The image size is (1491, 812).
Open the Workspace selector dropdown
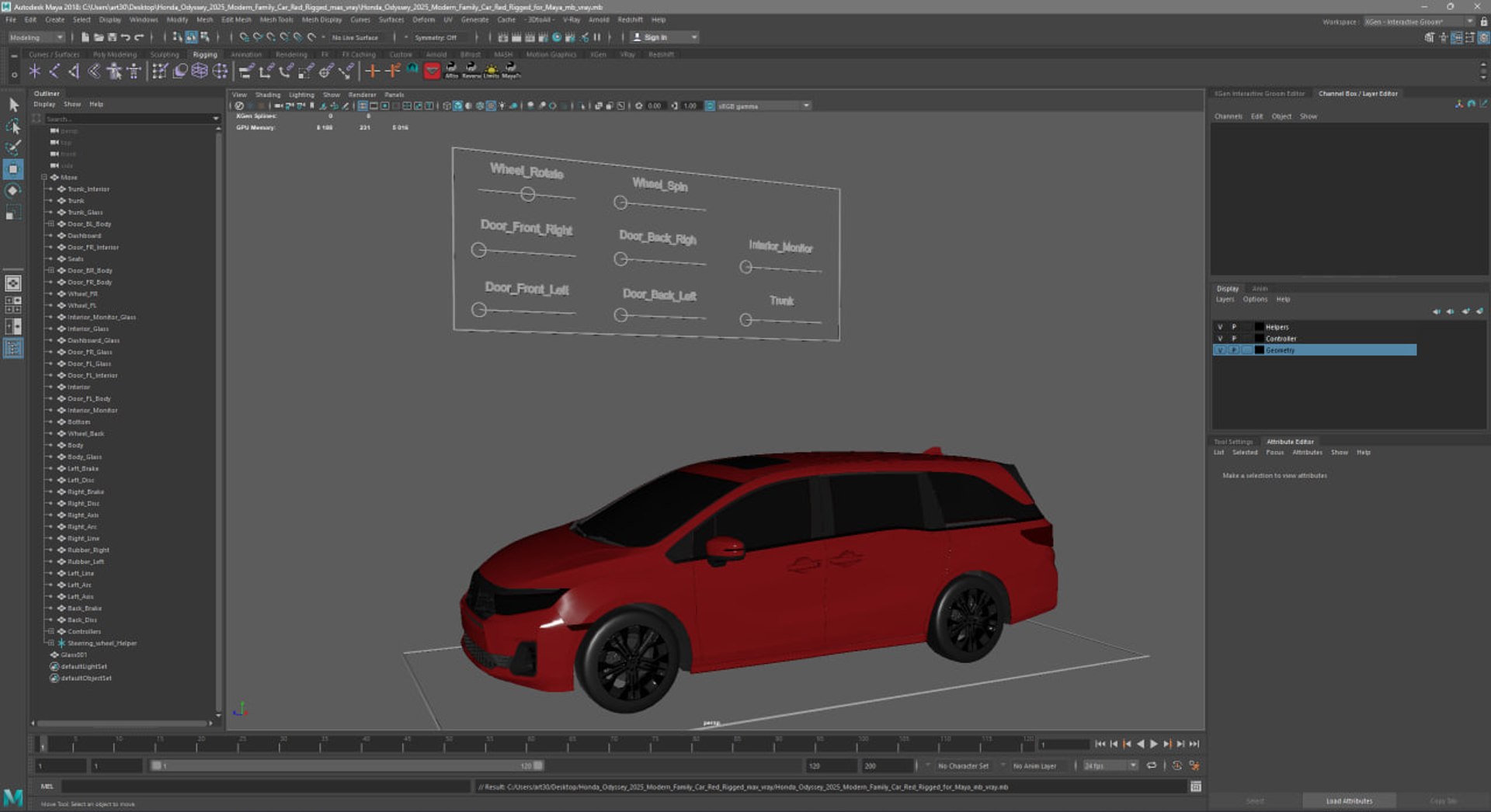(x=1419, y=22)
